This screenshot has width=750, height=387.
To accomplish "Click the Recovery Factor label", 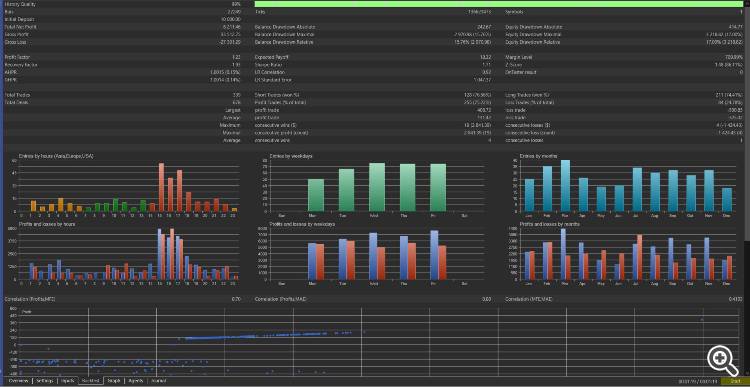I will (x=20, y=65).
